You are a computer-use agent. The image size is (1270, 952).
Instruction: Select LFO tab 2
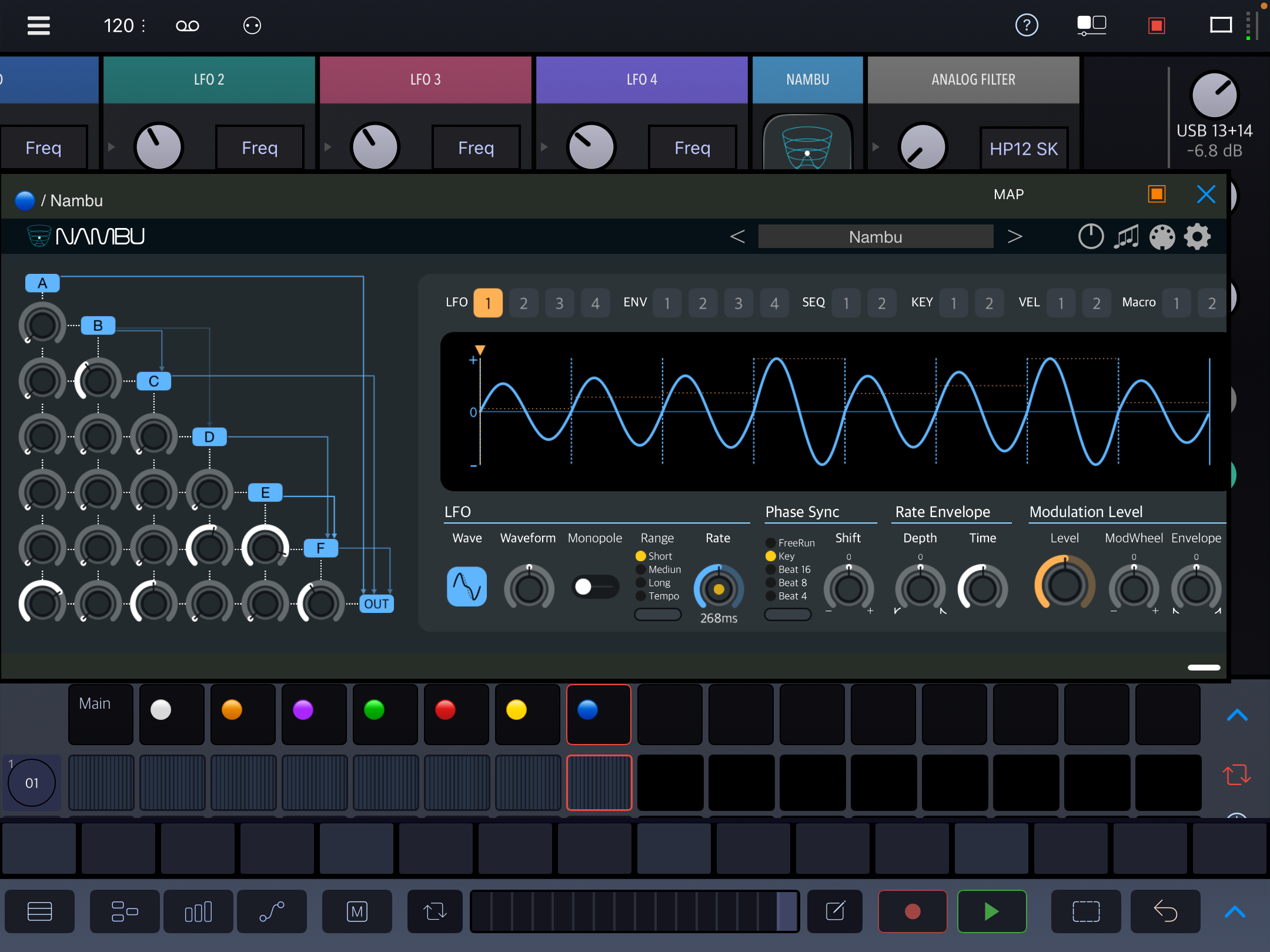524,303
